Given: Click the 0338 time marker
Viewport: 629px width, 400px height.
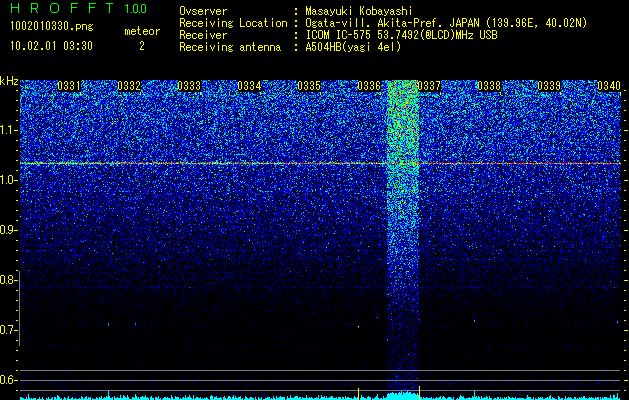Looking at the screenshot, I should click(489, 85).
